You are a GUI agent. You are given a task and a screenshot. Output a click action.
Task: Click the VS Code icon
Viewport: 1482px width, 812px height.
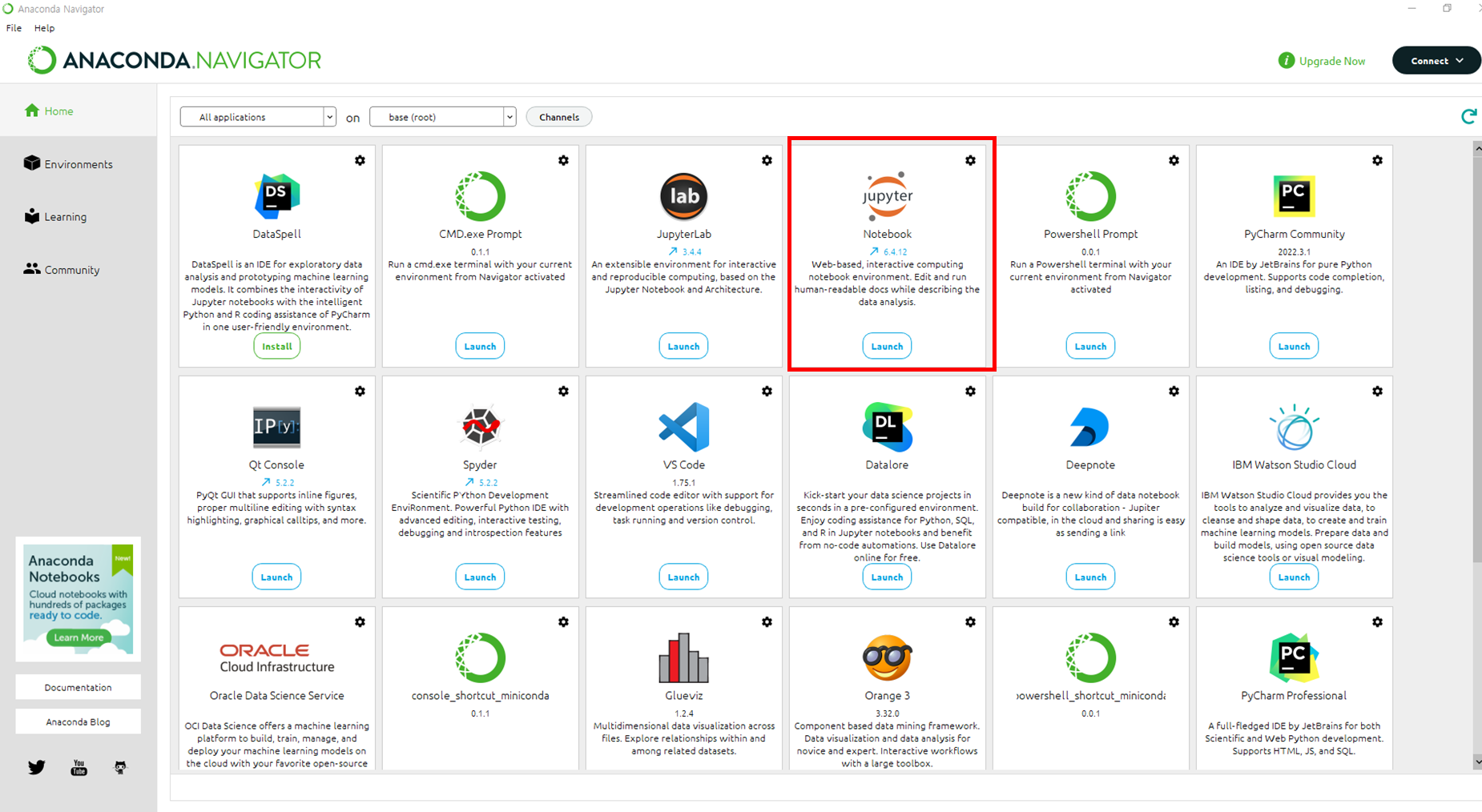tap(683, 427)
